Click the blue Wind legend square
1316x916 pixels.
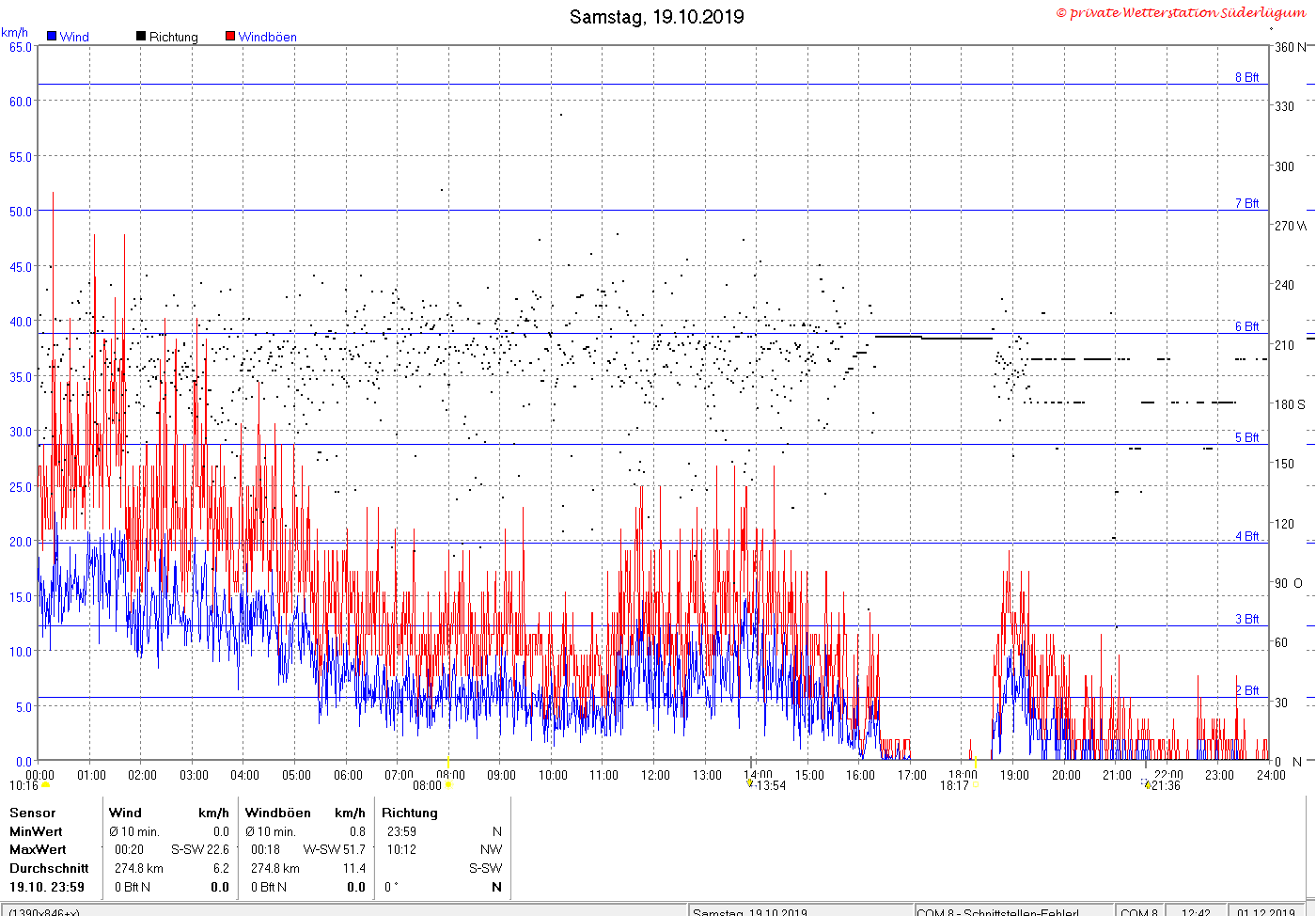(x=52, y=37)
